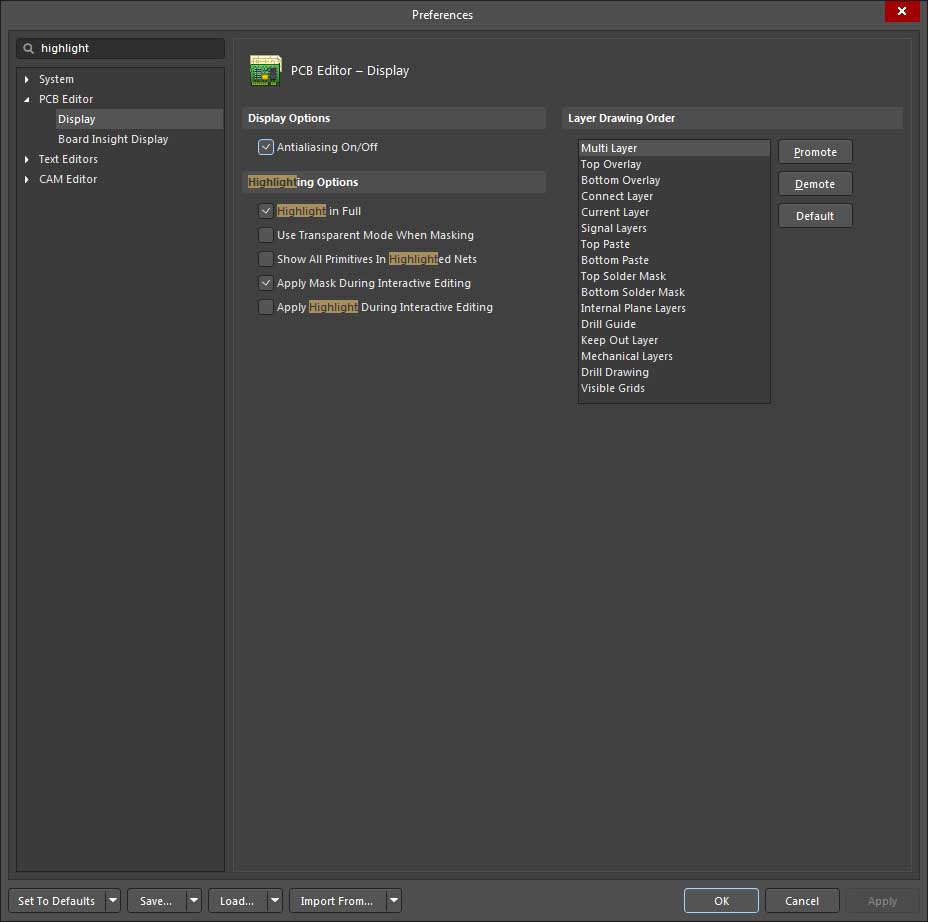Enable Show All Primitives In Highlighted Nets
928x922 pixels.
[x=266, y=259]
